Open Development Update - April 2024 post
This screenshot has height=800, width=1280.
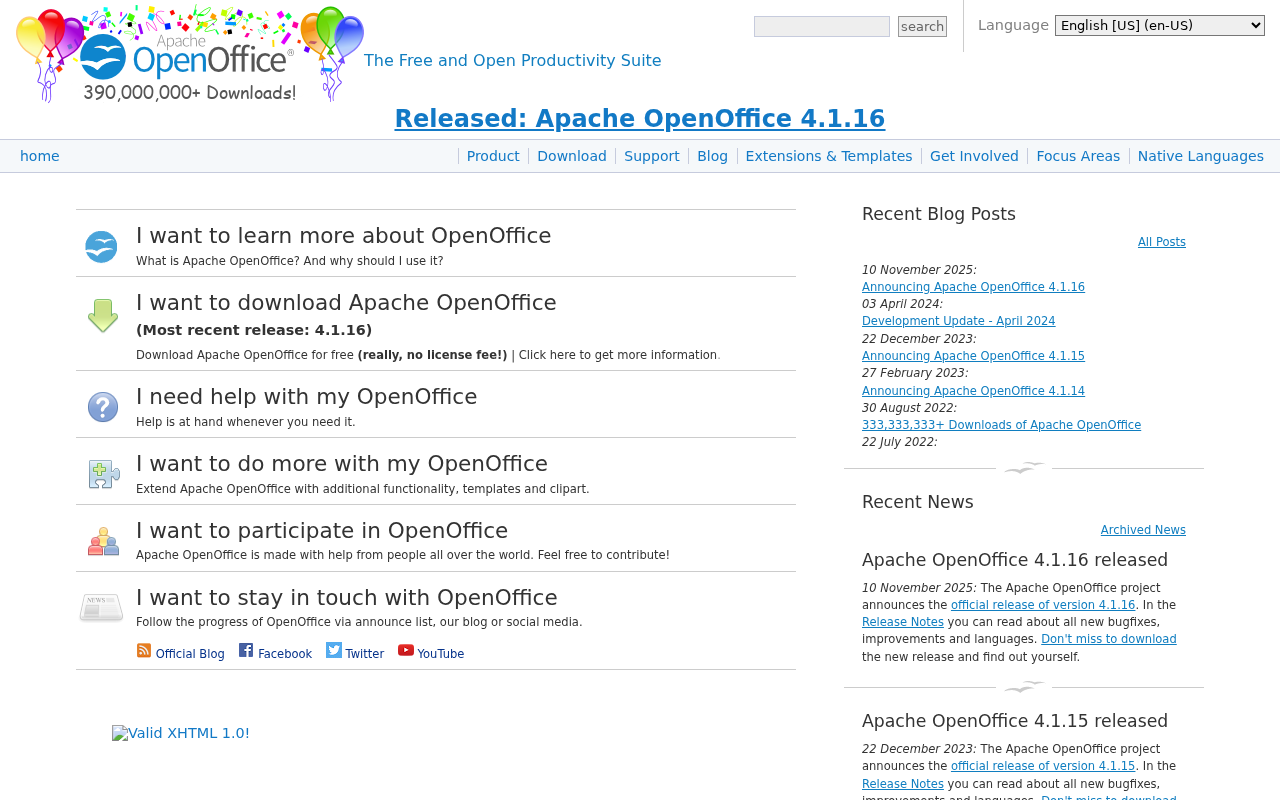[x=958, y=321]
